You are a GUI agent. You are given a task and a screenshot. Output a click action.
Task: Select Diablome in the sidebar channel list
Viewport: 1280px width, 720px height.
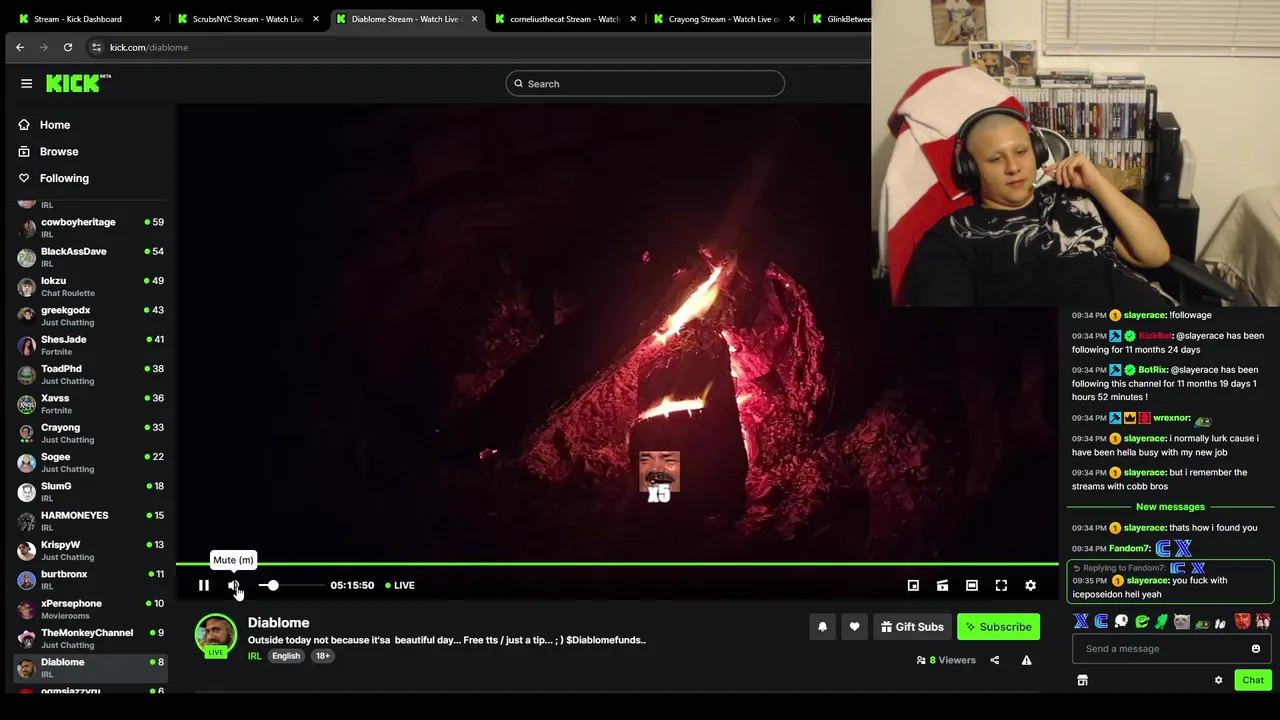click(90, 667)
